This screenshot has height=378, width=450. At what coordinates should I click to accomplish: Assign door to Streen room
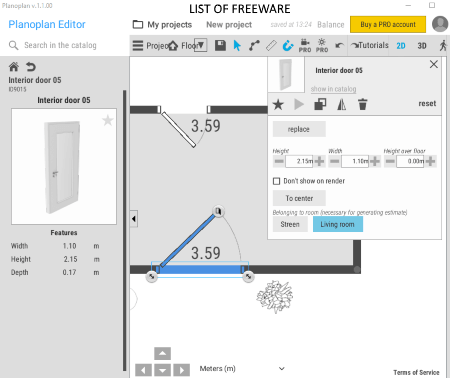click(290, 224)
